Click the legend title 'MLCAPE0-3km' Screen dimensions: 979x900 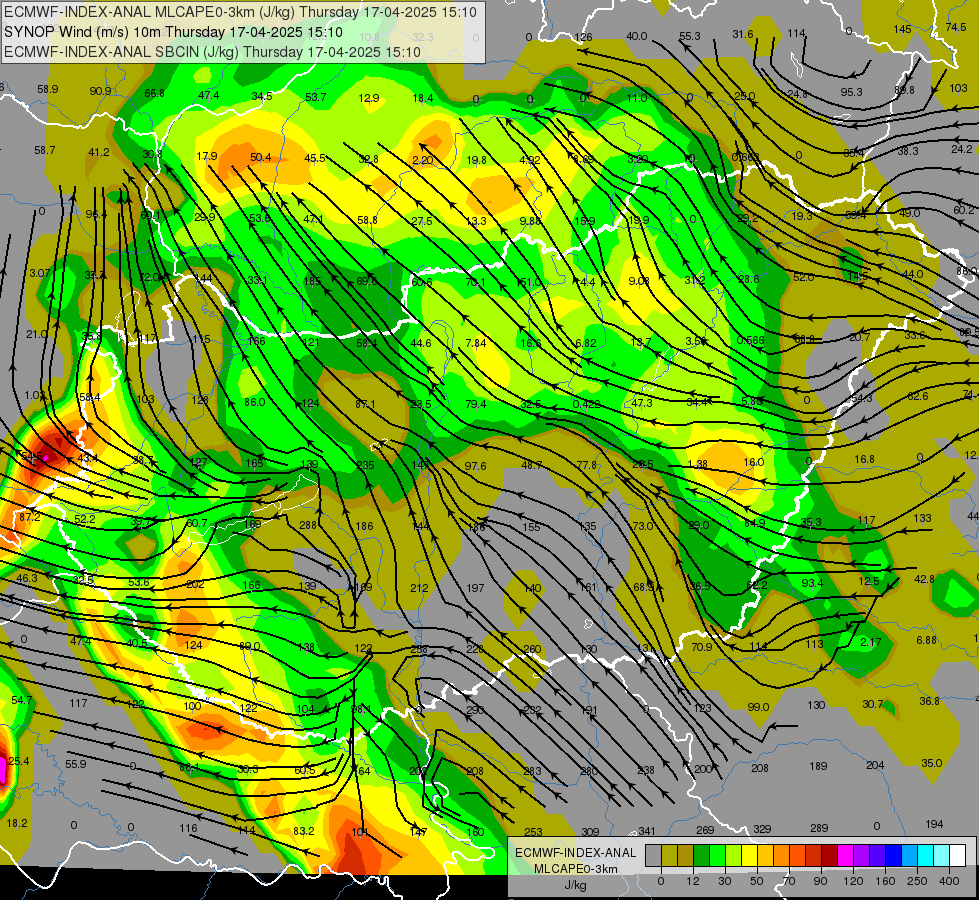pyautogui.click(x=575, y=869)
